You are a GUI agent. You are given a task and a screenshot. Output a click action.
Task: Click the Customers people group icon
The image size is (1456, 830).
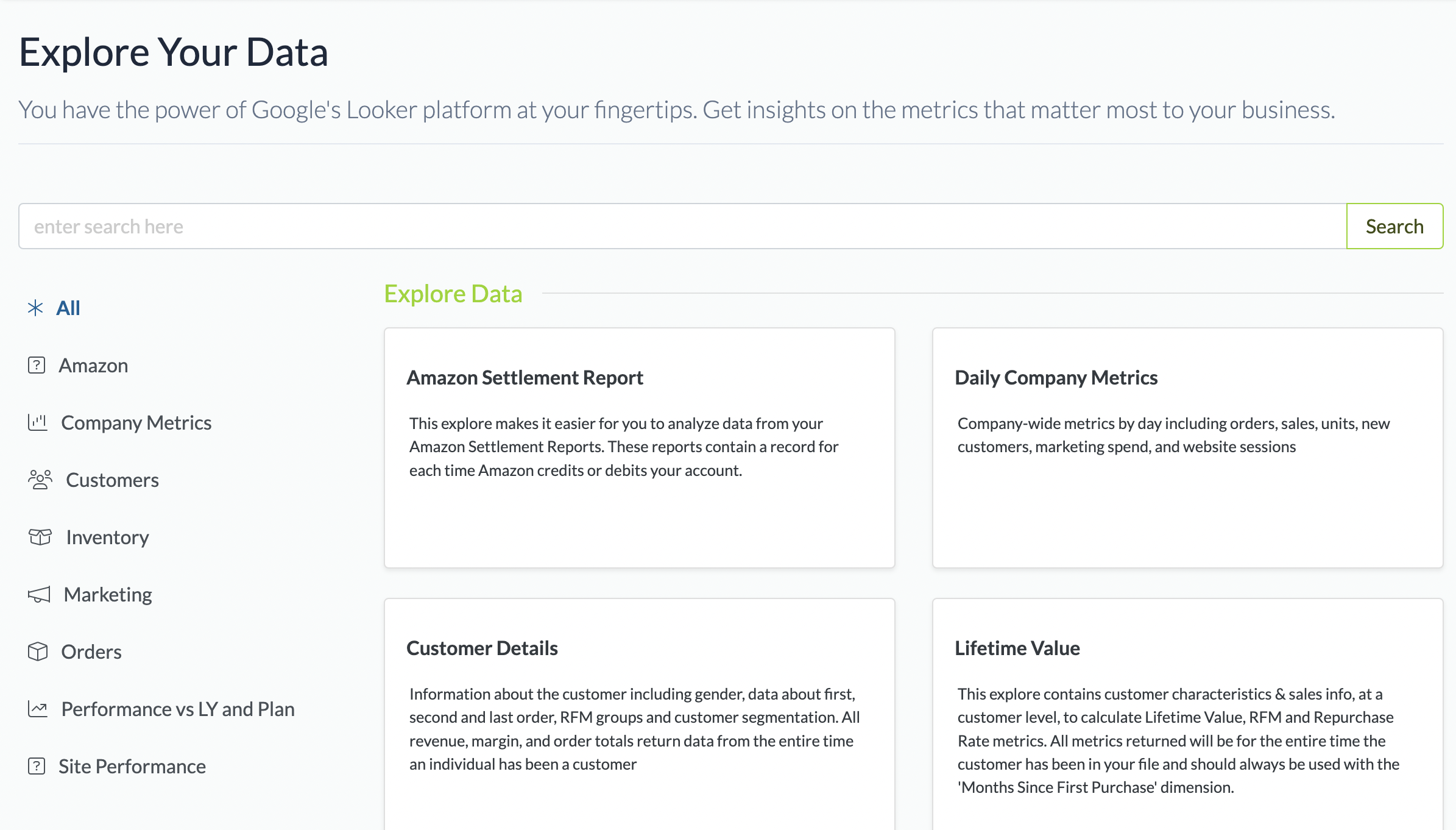(x=40, y=480)
